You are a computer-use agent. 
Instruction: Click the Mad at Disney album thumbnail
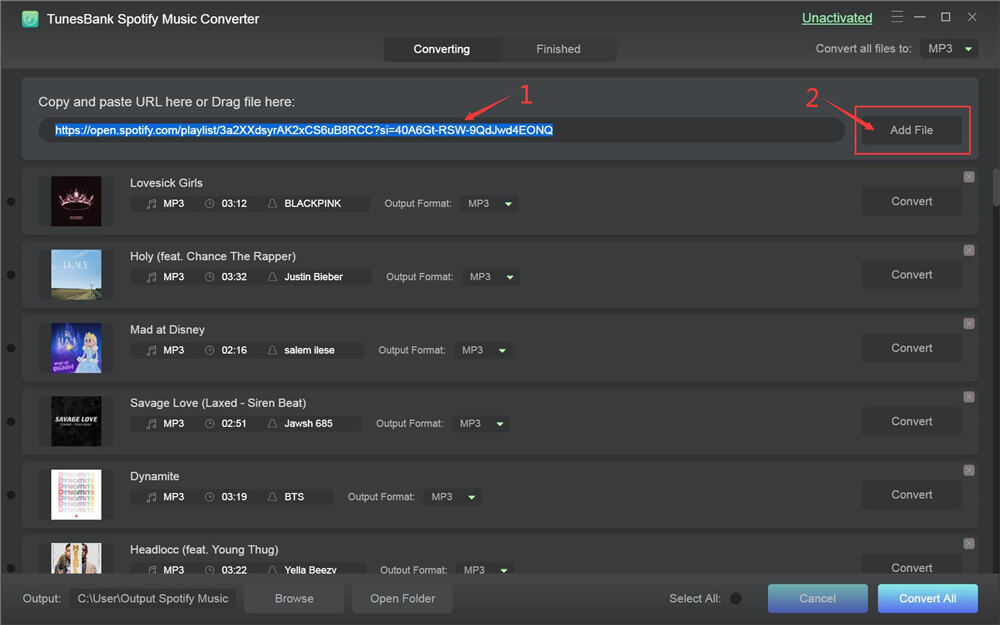[x=76, y=348]
